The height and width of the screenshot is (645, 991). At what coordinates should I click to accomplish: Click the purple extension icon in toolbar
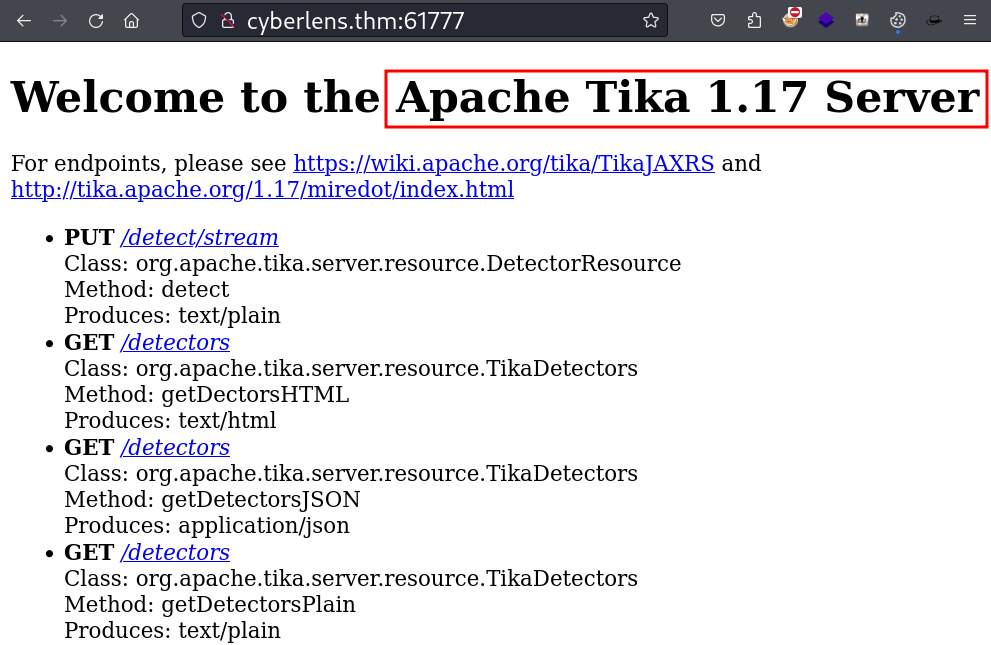click(826, 20)
